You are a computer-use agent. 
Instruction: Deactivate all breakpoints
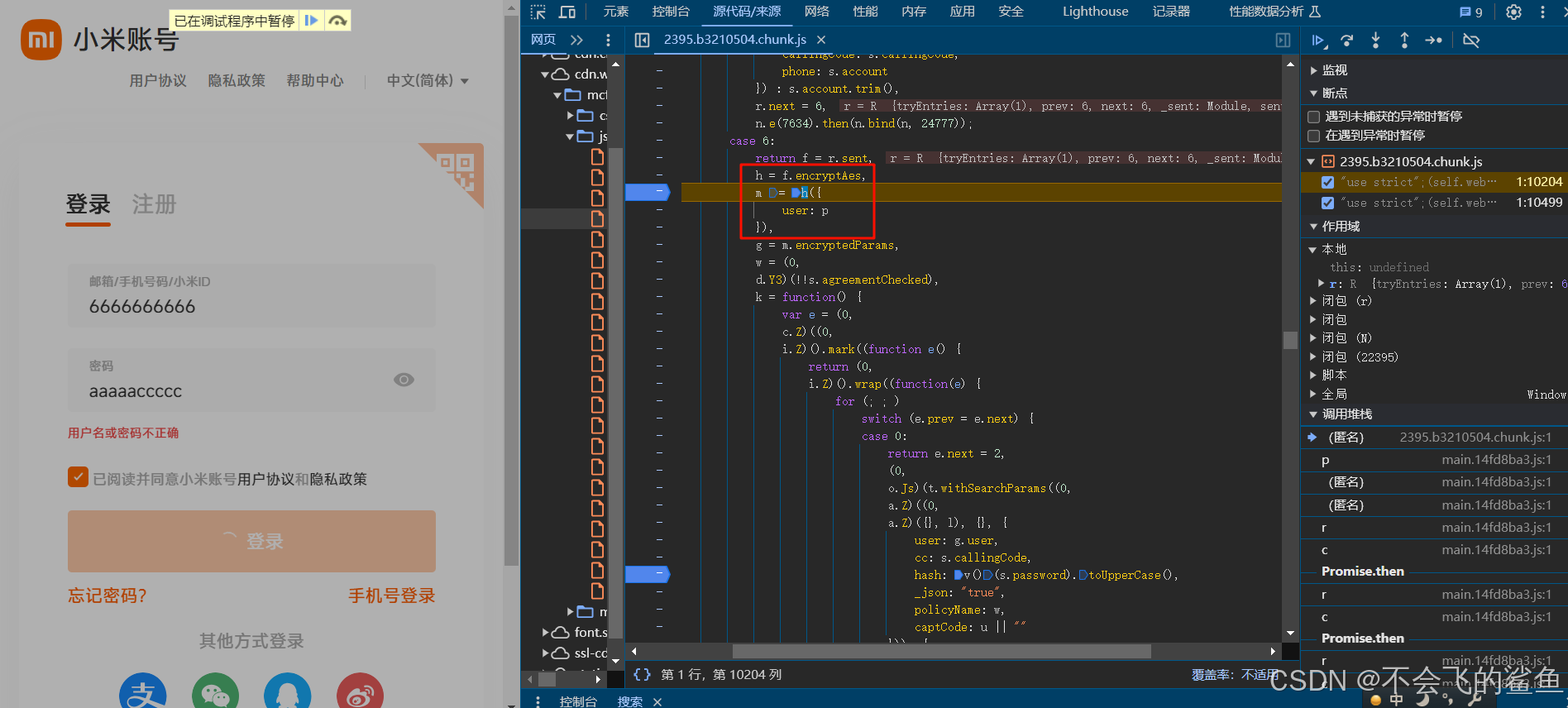tap(1471, 40)
